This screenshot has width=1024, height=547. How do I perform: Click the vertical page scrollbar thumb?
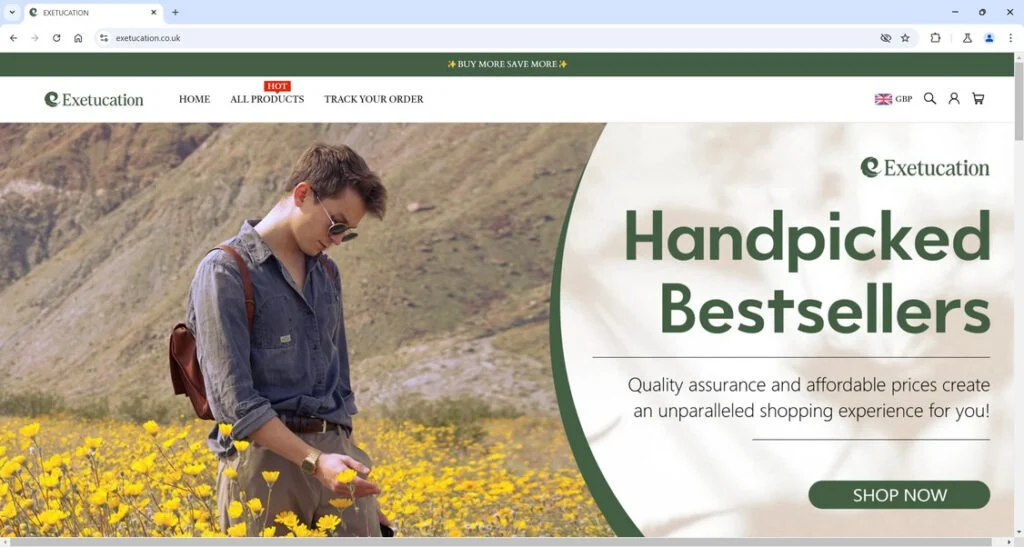pos(1019,100)
